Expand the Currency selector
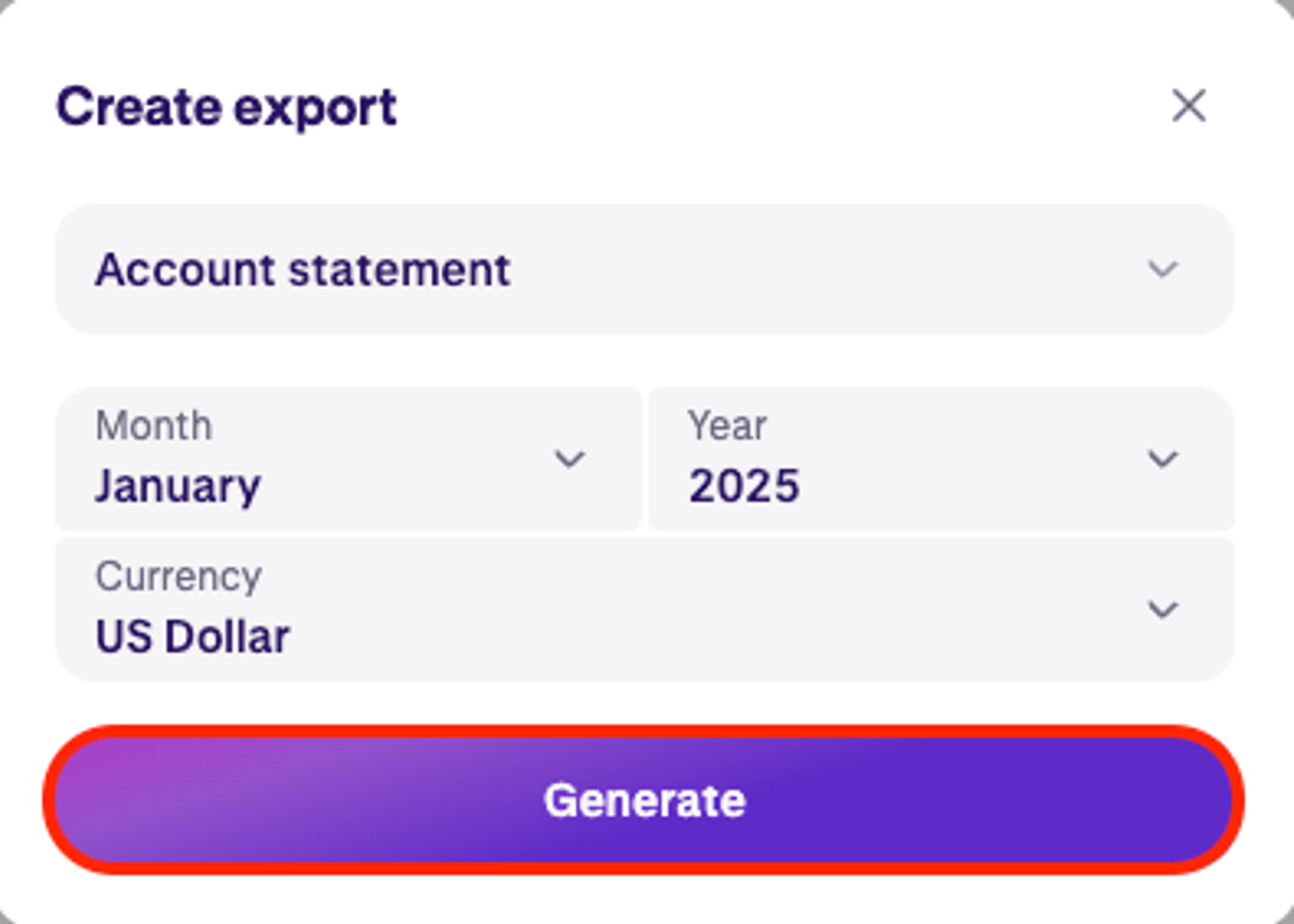 click(x=644, y=609)
